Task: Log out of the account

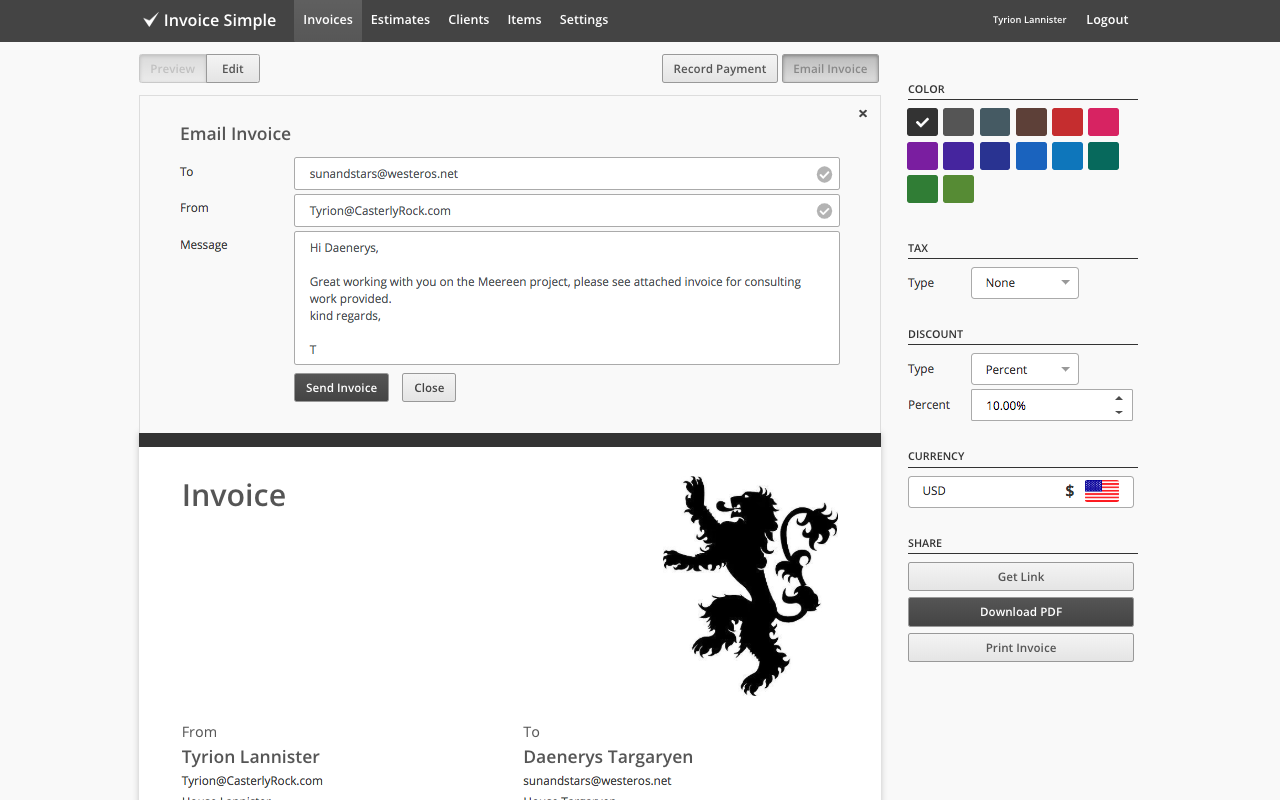Action: [1107, 20]
